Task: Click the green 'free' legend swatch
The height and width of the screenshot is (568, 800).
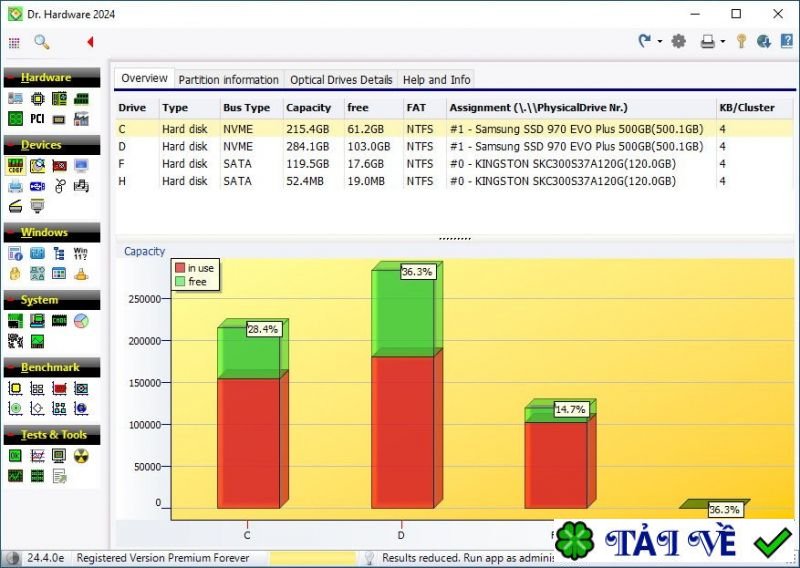Action: tap(180, 281)
